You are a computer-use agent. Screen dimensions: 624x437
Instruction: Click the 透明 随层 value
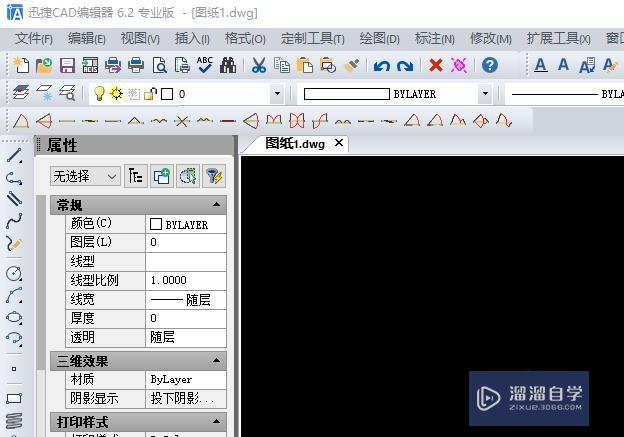pos(186,338)
